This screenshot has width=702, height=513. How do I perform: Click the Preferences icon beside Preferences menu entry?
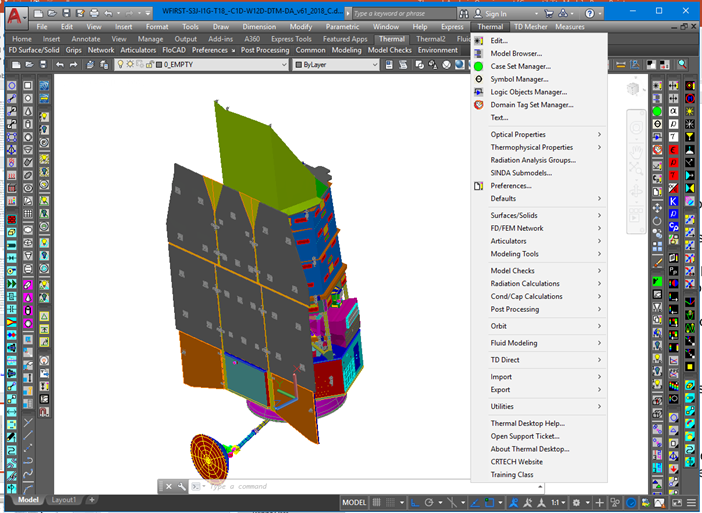point(479,186)
